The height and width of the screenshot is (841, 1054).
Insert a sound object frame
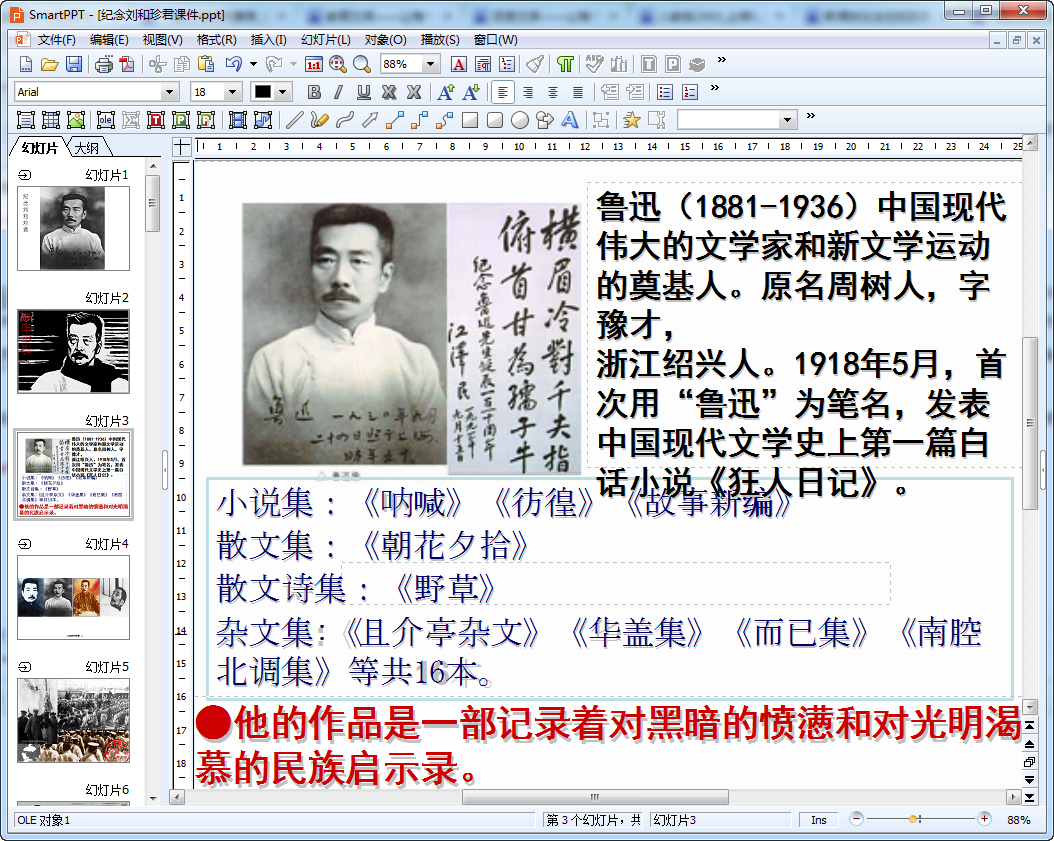click(263, 120)
